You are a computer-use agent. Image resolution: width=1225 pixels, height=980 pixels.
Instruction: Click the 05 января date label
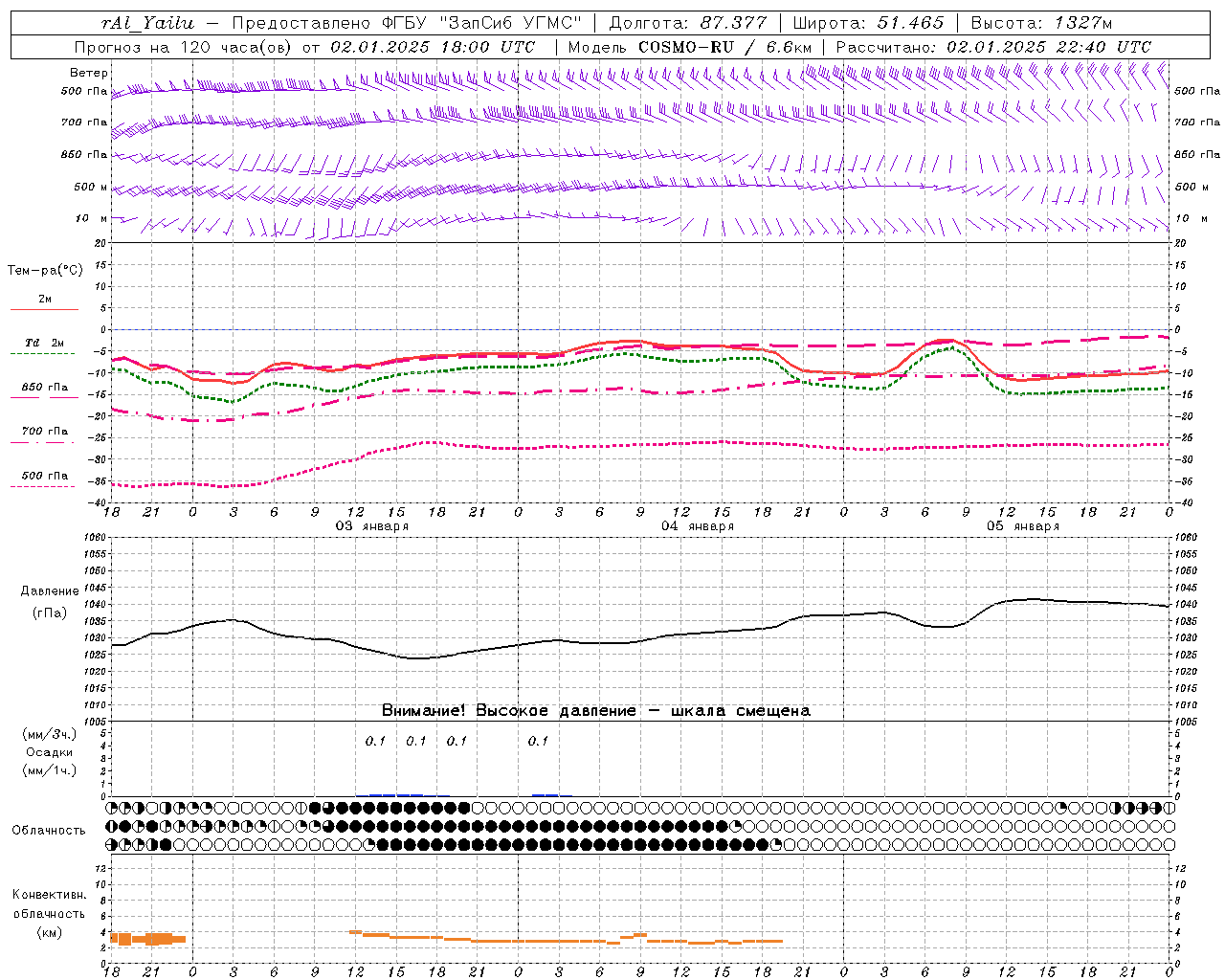1023,526
